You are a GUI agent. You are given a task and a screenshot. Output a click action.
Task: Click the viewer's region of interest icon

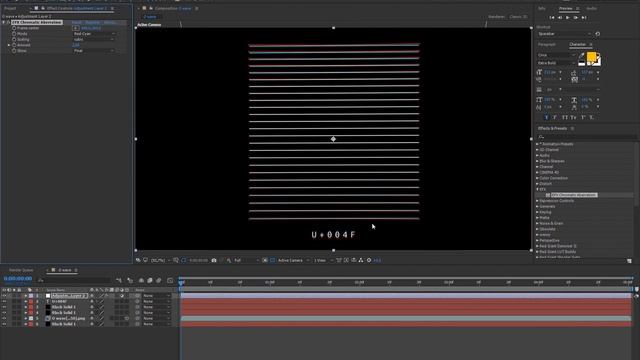265,260
